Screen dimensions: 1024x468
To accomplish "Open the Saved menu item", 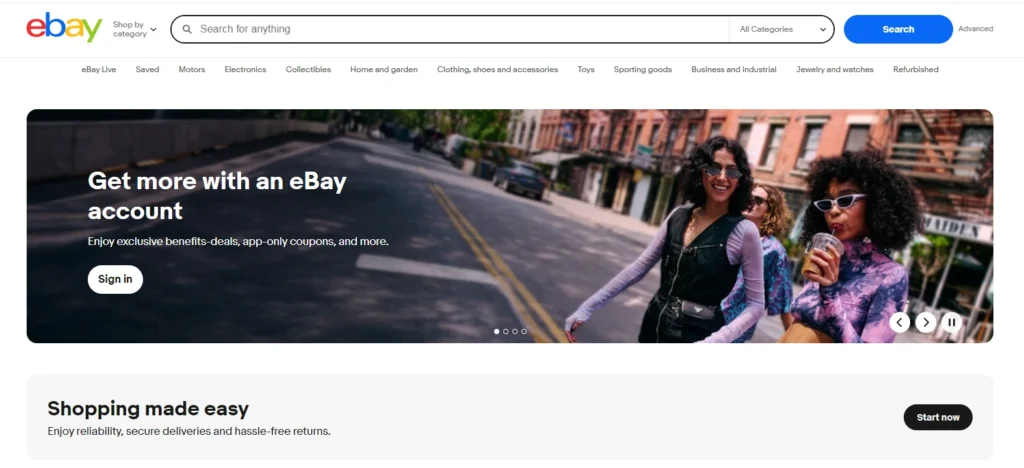I will [x=147, y=69].
